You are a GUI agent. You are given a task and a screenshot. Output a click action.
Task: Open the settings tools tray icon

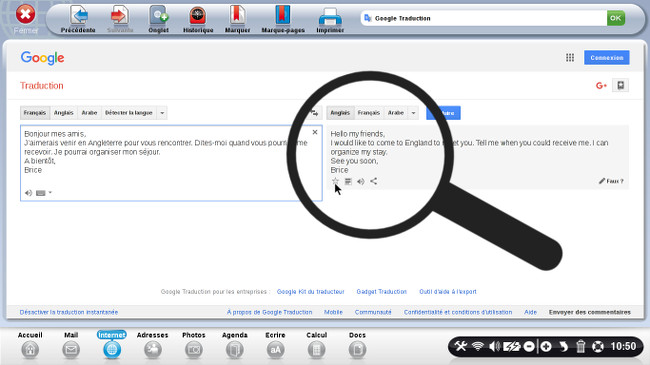(x=461, y=346)
